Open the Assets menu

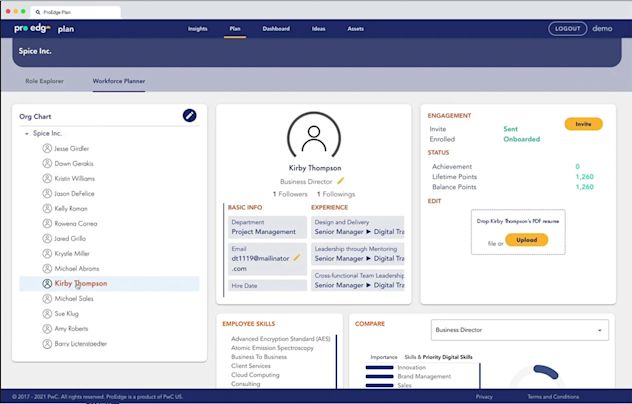tap(356, 29)
